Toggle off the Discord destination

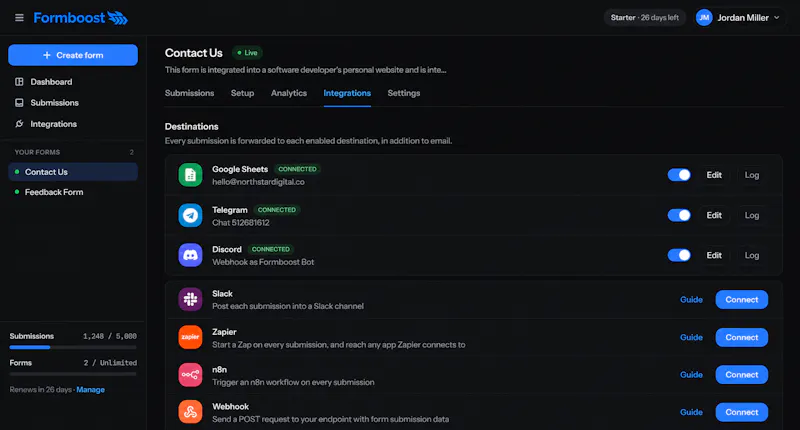coord(679,255)
